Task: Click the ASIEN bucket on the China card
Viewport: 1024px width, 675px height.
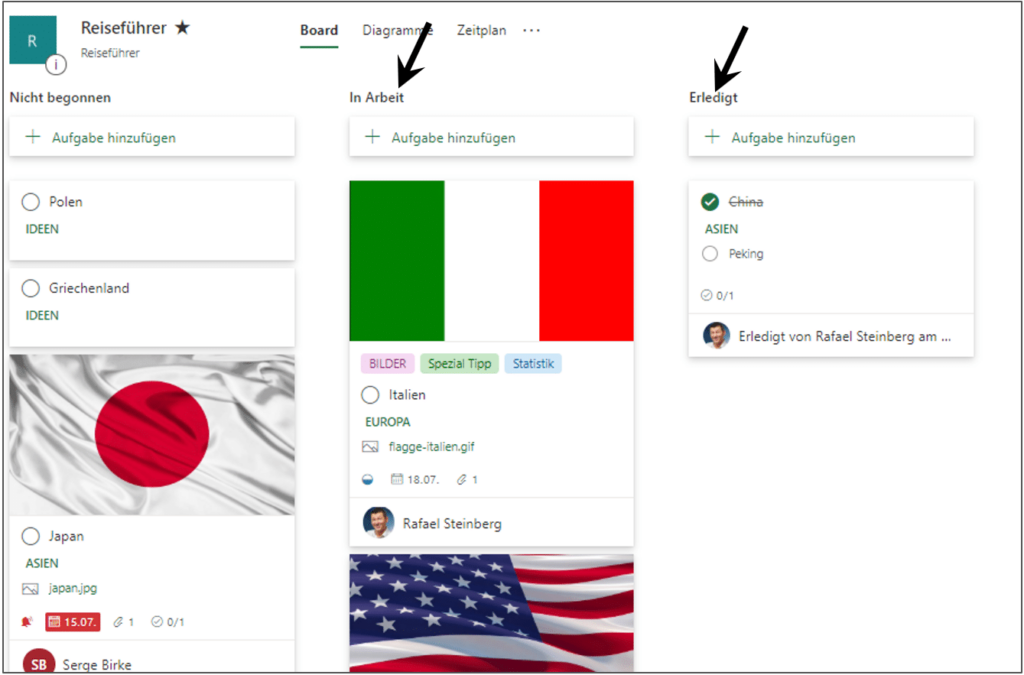Action: [x=722, y=229]
